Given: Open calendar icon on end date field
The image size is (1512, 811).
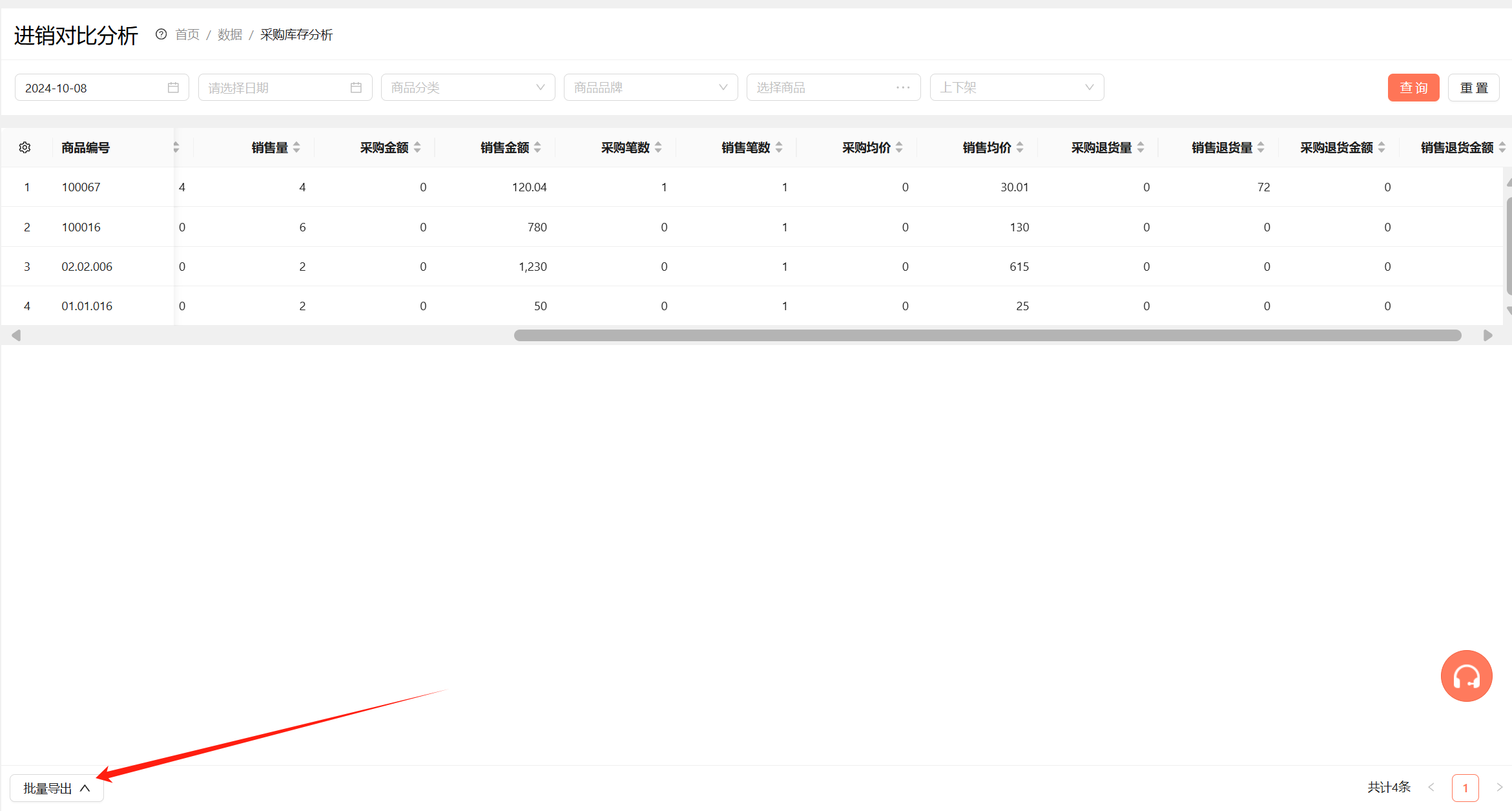Looking at the screenshot, I should click(x=356, y=88).
